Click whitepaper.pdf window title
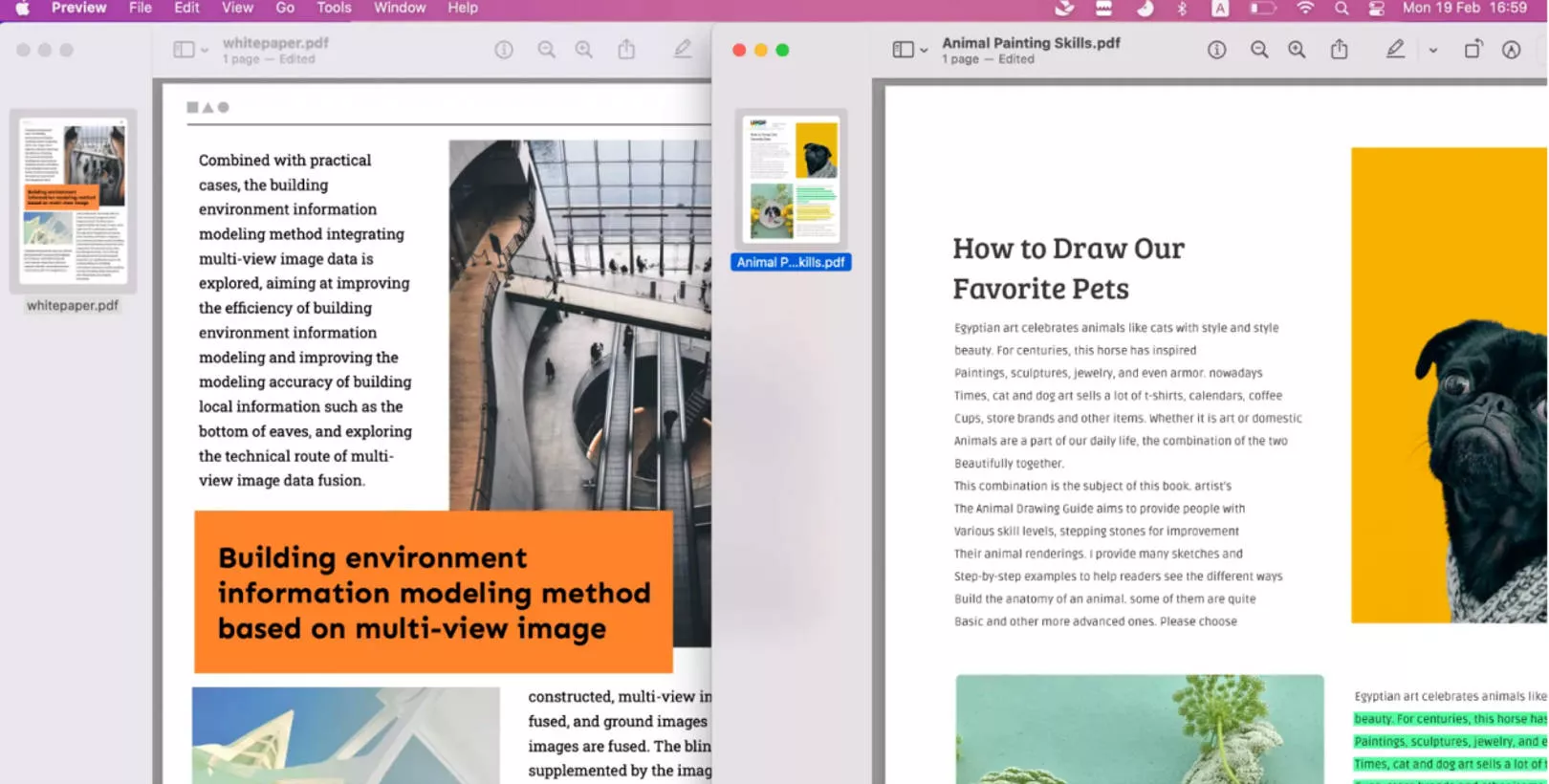 275,43
